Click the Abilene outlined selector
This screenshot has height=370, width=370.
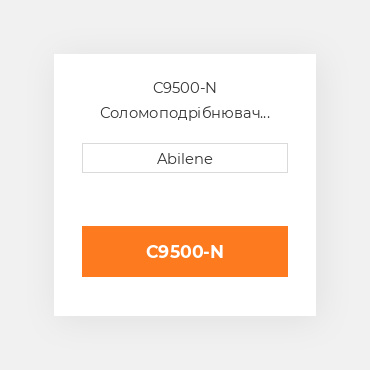pyautogui.click(x=185, y=158)
